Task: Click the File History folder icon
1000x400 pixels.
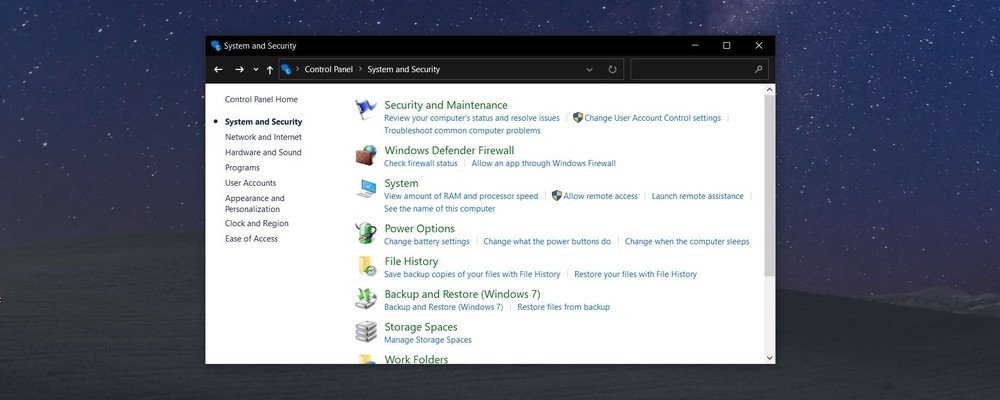Action: pyautogui.click(x=367, y=266)
